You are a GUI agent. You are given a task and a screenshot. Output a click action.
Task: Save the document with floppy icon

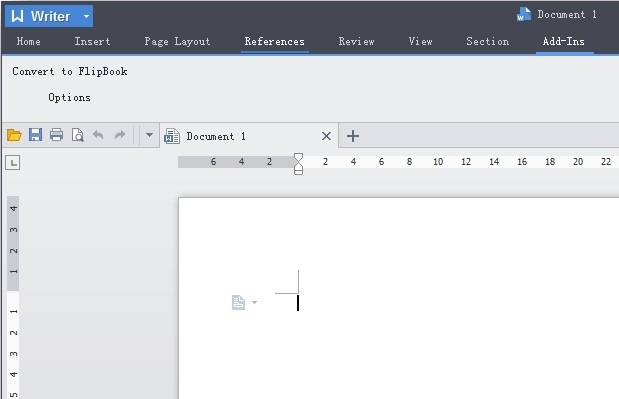[36, 135]
